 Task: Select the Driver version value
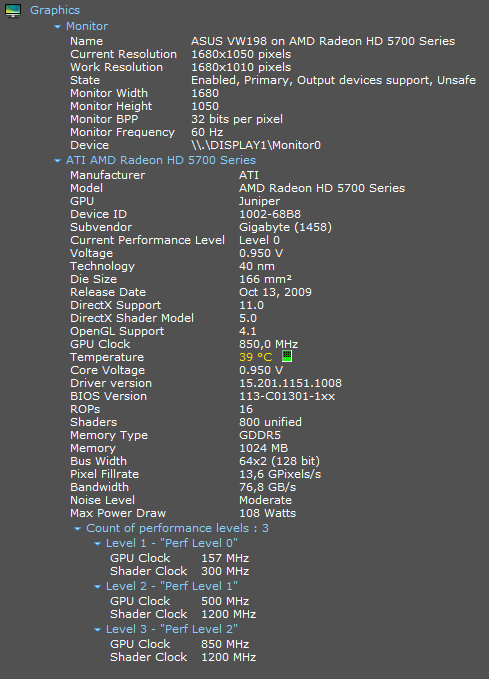click(290, 383)
